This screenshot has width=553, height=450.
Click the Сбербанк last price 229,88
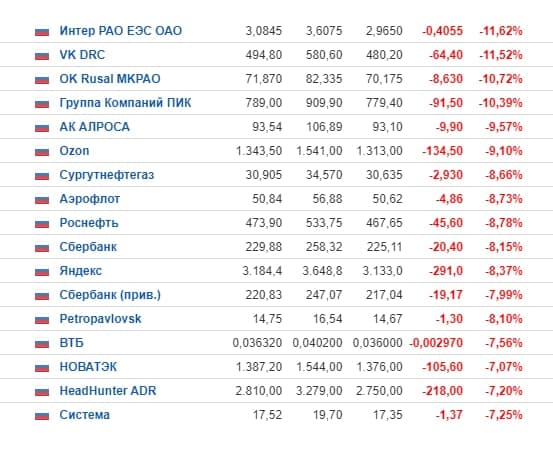263,247
